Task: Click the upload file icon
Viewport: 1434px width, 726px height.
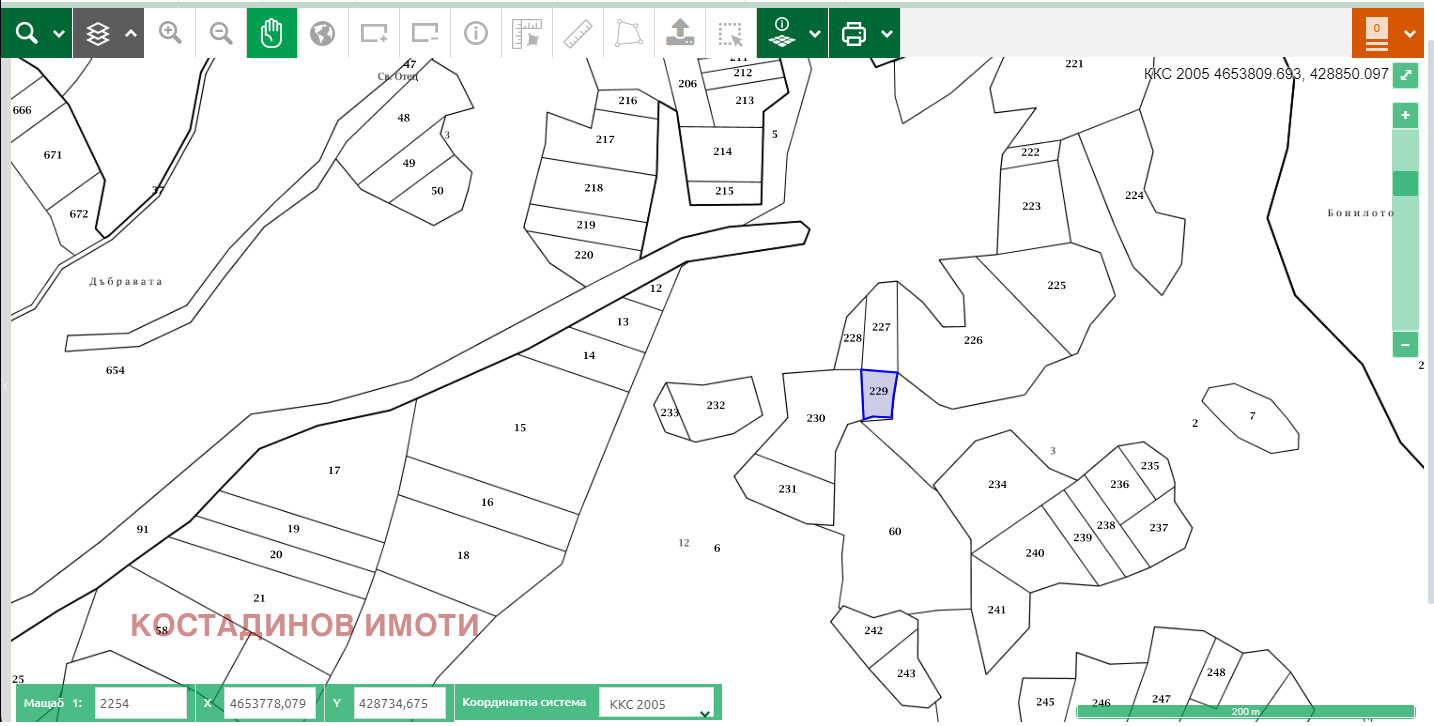Action: pos(680,33)
